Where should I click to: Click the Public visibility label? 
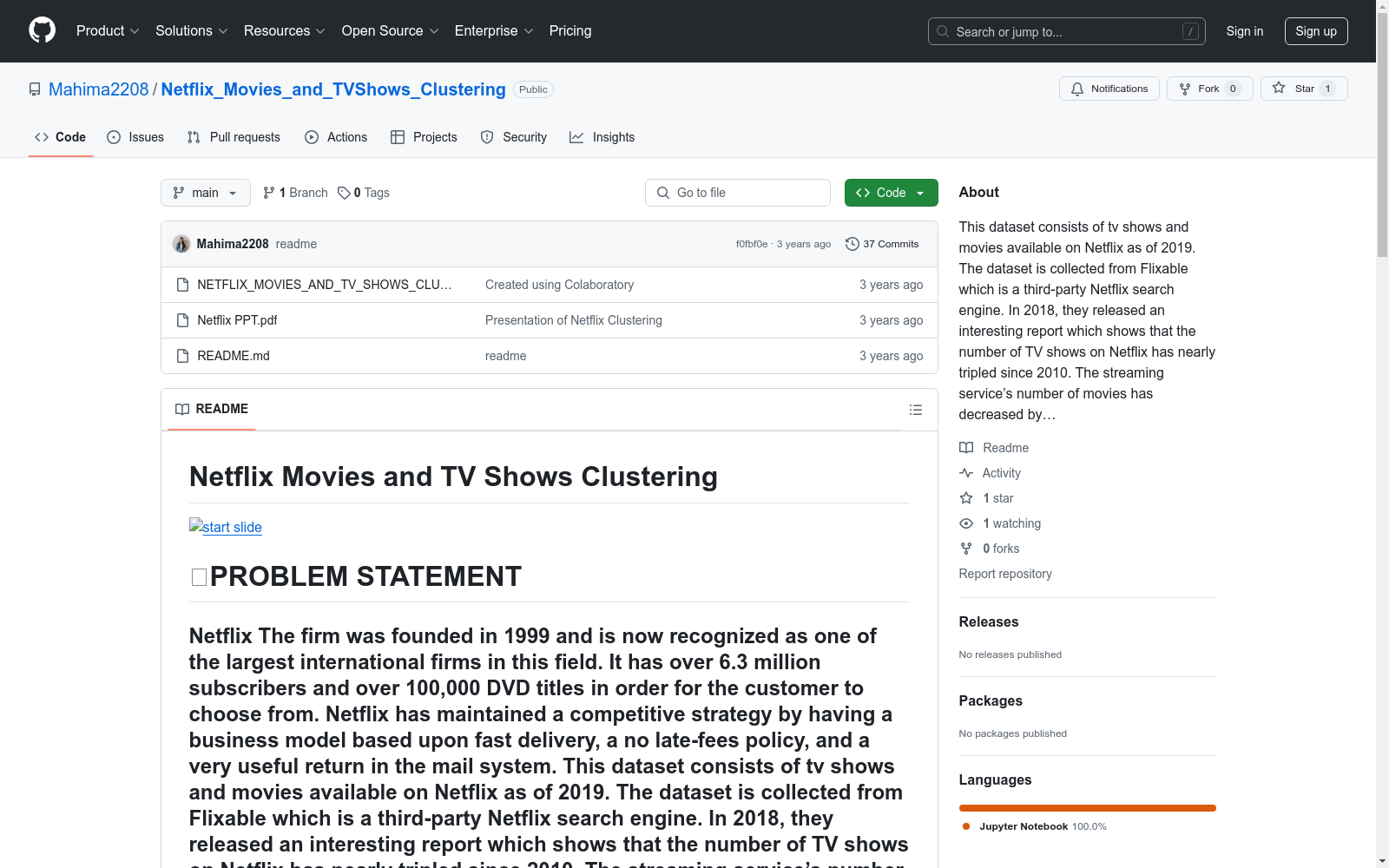coord(533,89)
